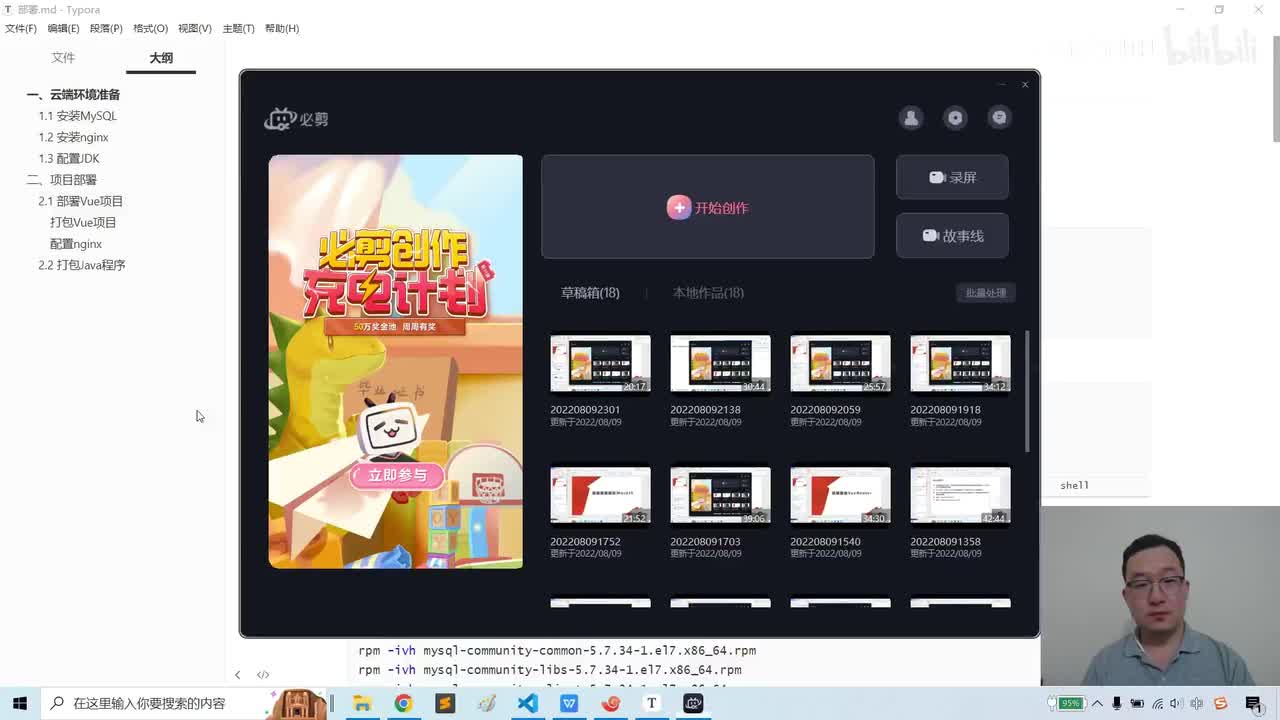Open 必剪 app from the taskbar
The image size is (1280, 720).
coord(693,703)
